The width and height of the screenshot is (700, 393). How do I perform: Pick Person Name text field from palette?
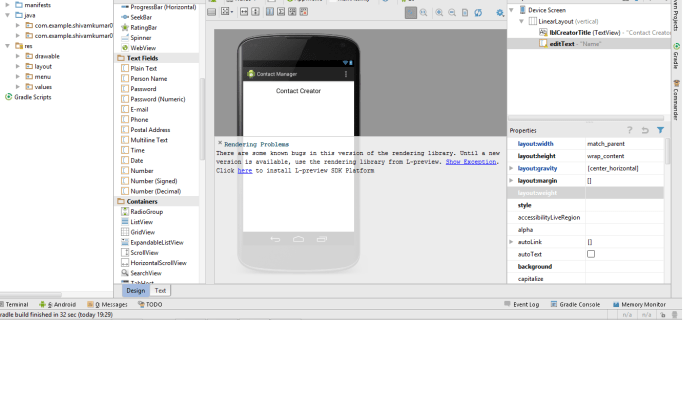144,79
